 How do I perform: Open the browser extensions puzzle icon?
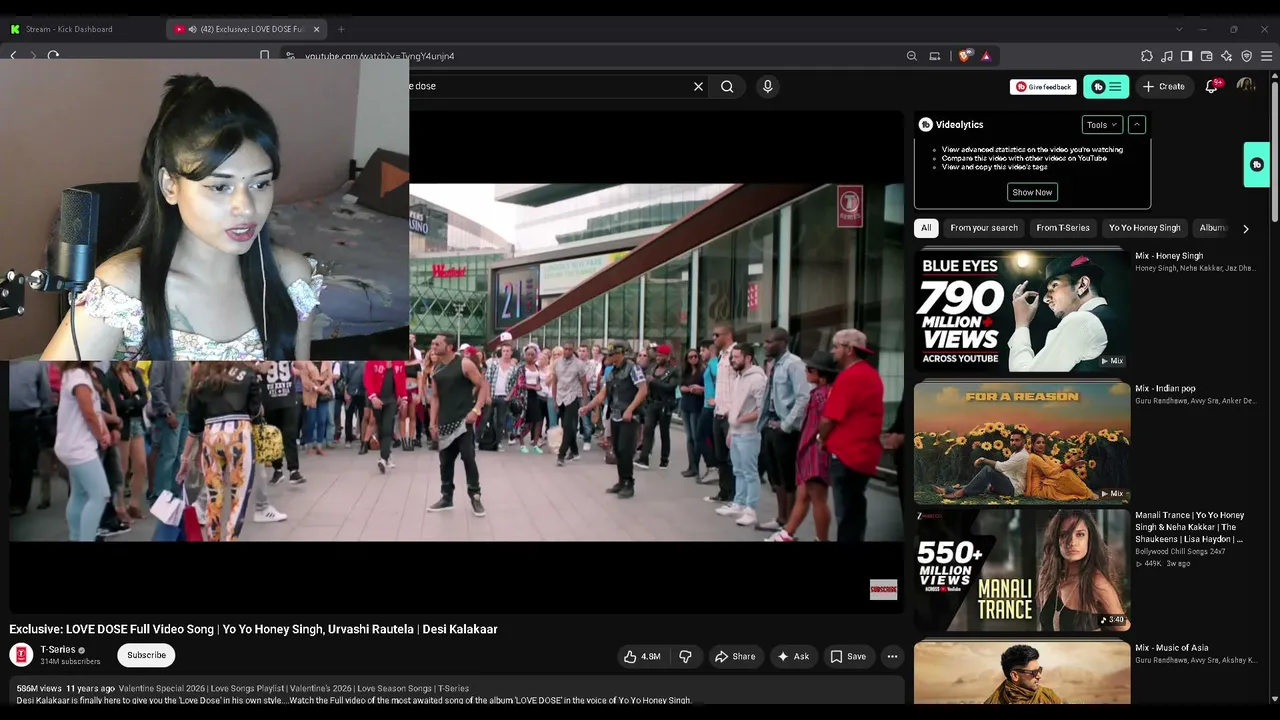[x=1147, y=56]
